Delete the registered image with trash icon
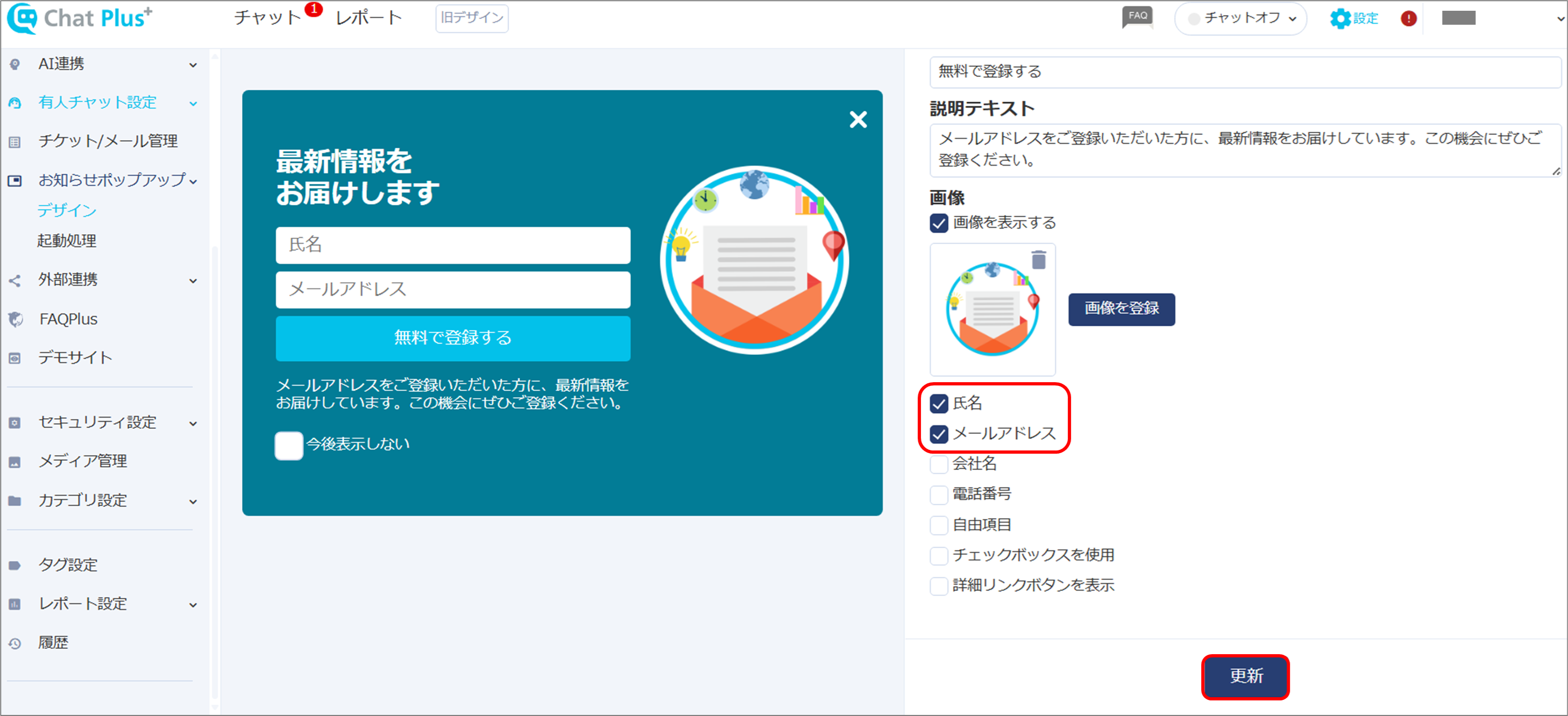 click(1039, 260)
